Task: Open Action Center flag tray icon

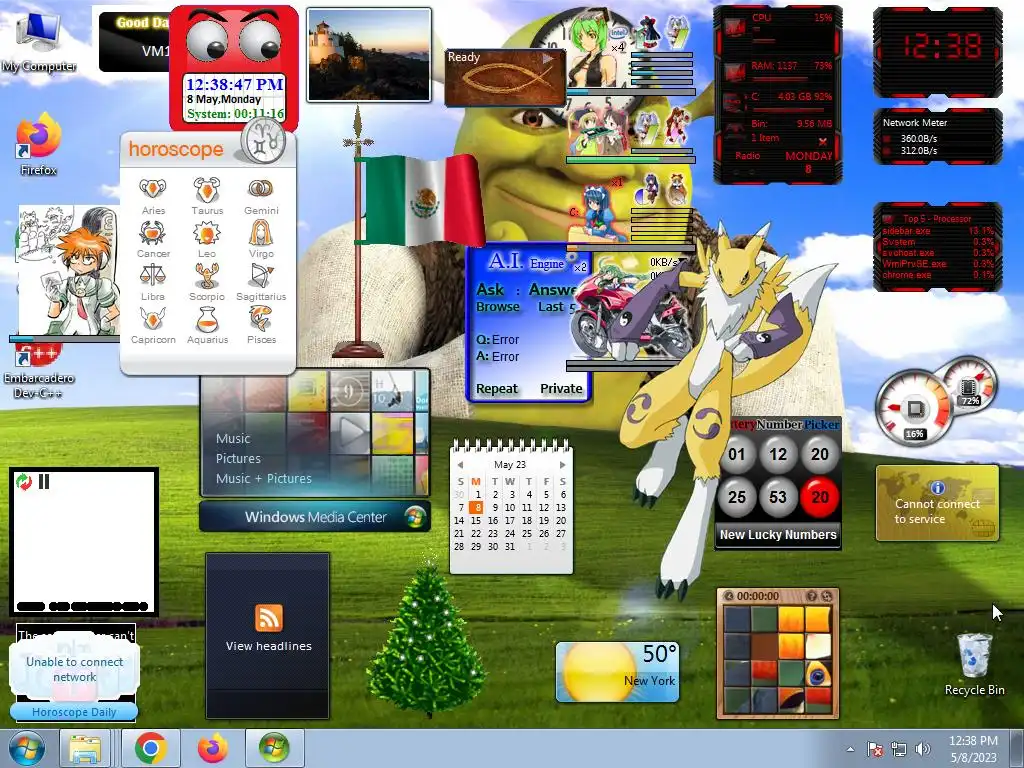Action: (x=874, y=749)
